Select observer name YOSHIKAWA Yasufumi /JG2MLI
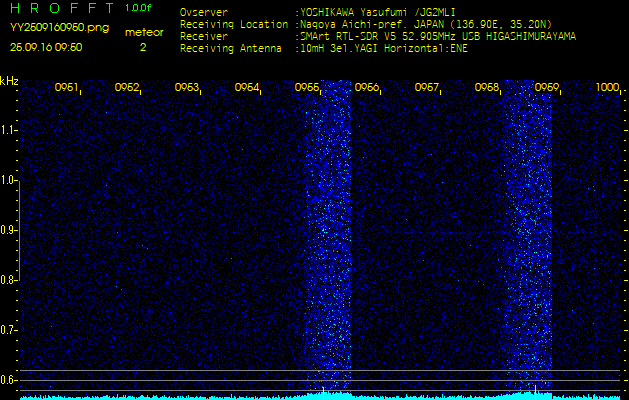Screen dimensions: 629x400 (378, 12)
